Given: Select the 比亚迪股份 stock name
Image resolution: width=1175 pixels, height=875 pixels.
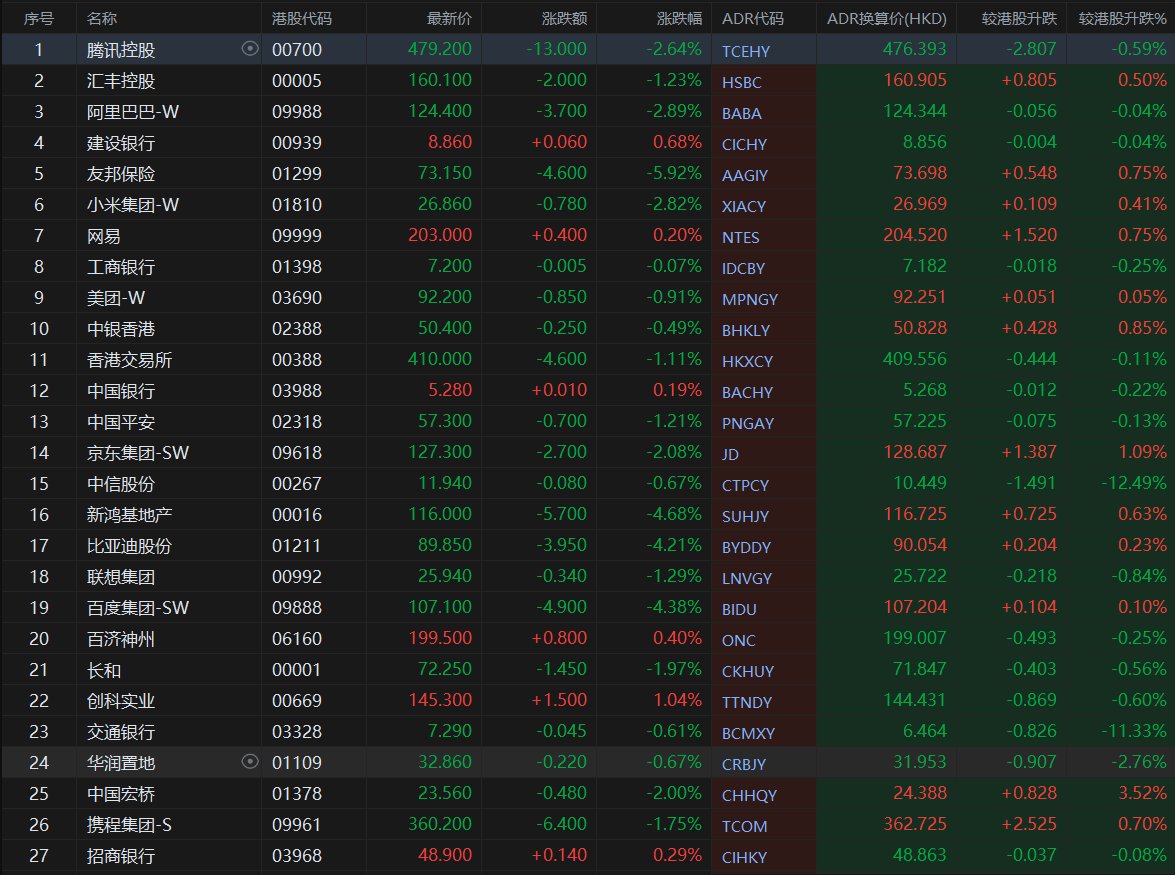Looking at the screenshot, I should (x=130, y=546).
